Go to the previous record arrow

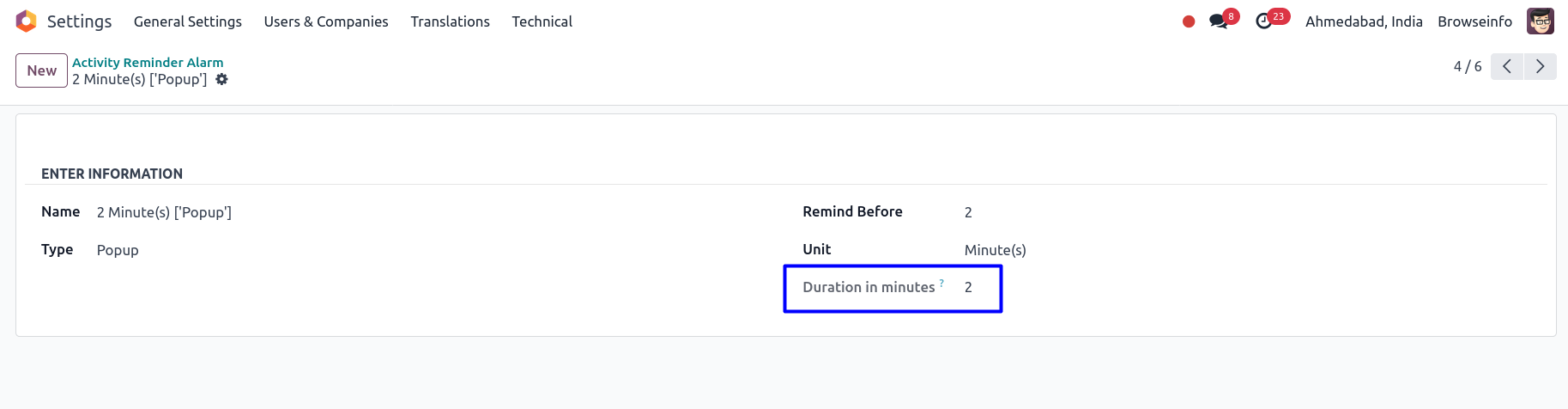click(1507, 66)
